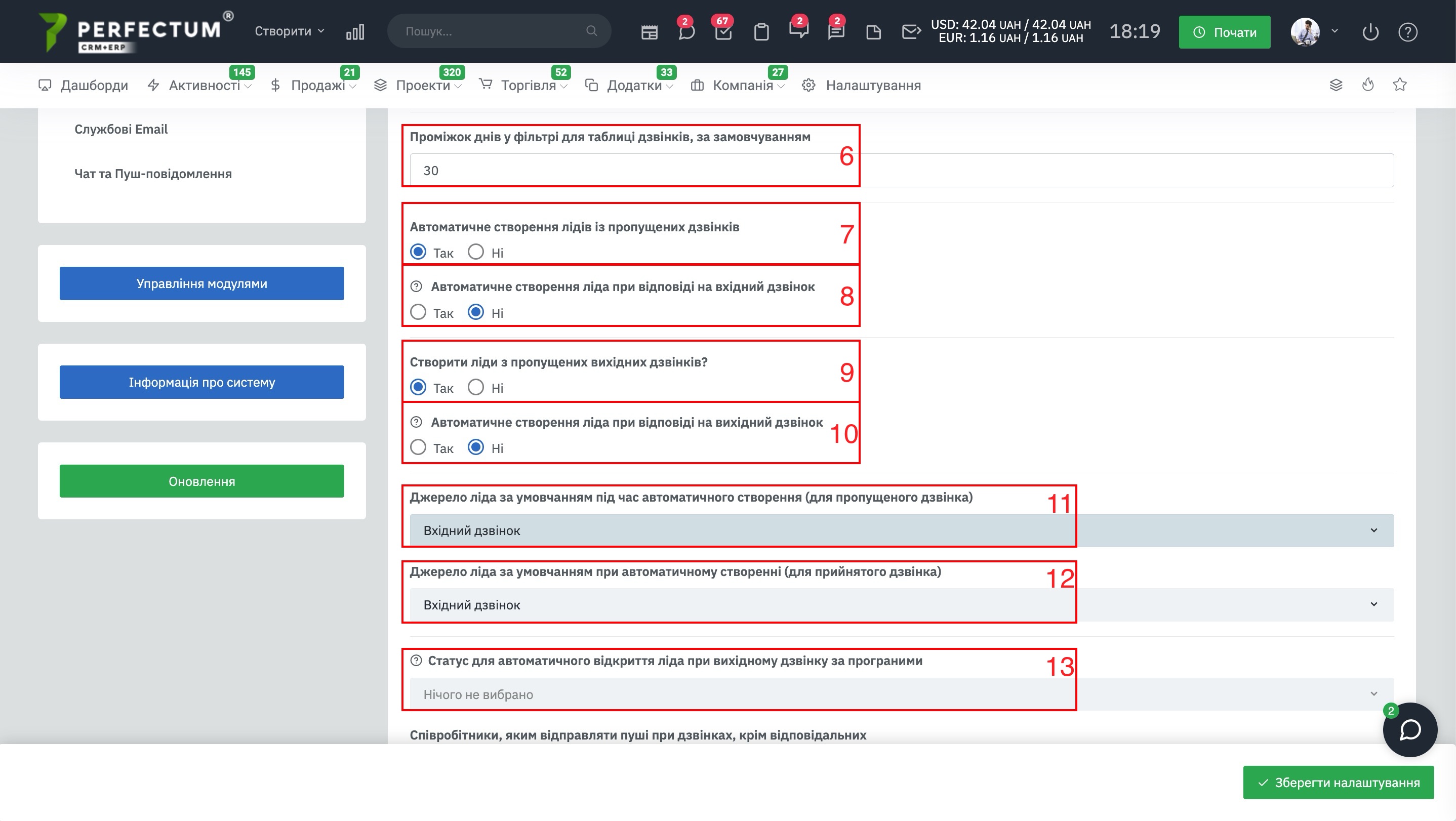The image size is (1456, 821).
Task: Open the help question mark icon
Action: (1407, 32)
